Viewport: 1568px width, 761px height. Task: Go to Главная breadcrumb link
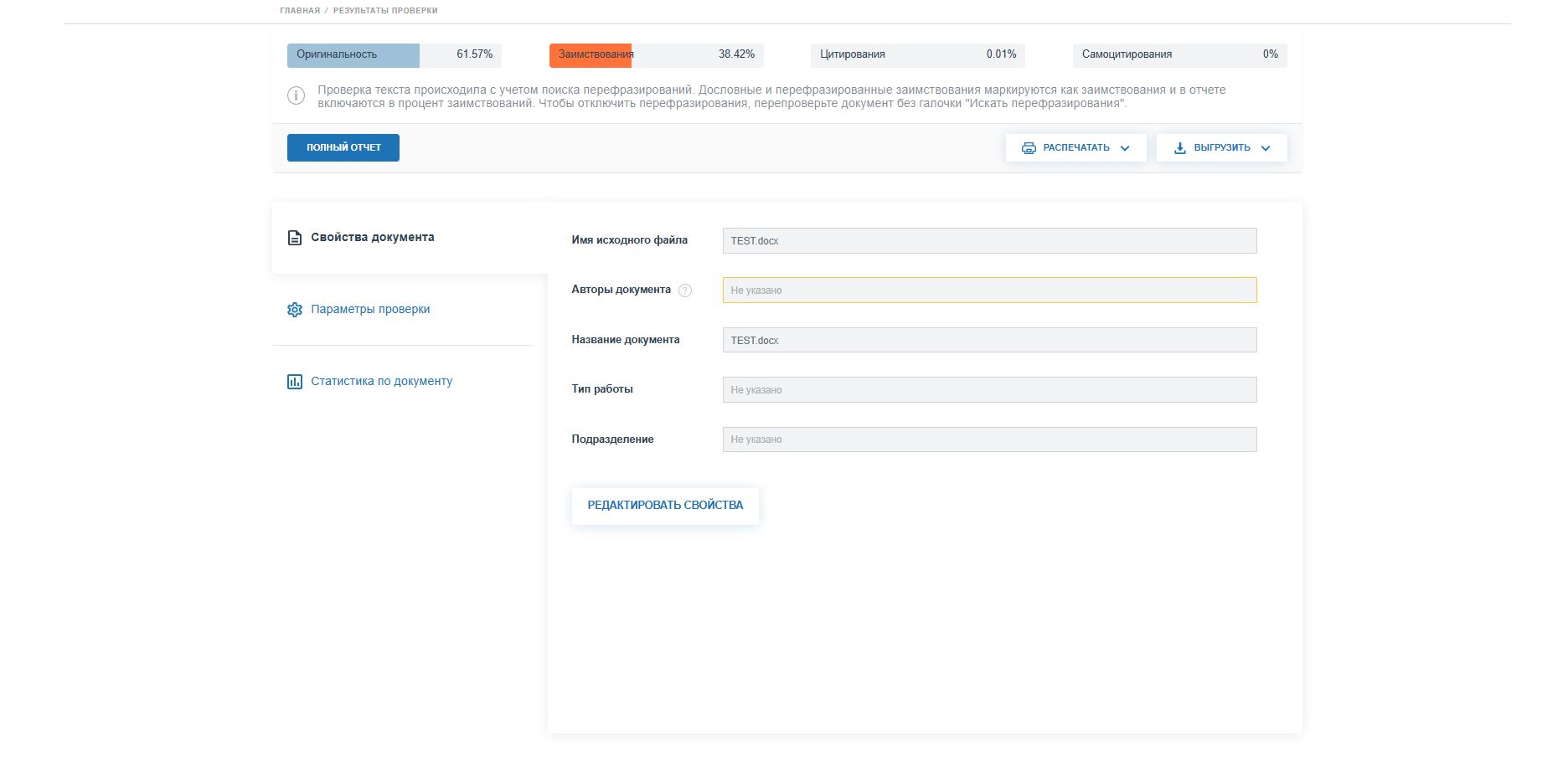[x=300, y=11]
